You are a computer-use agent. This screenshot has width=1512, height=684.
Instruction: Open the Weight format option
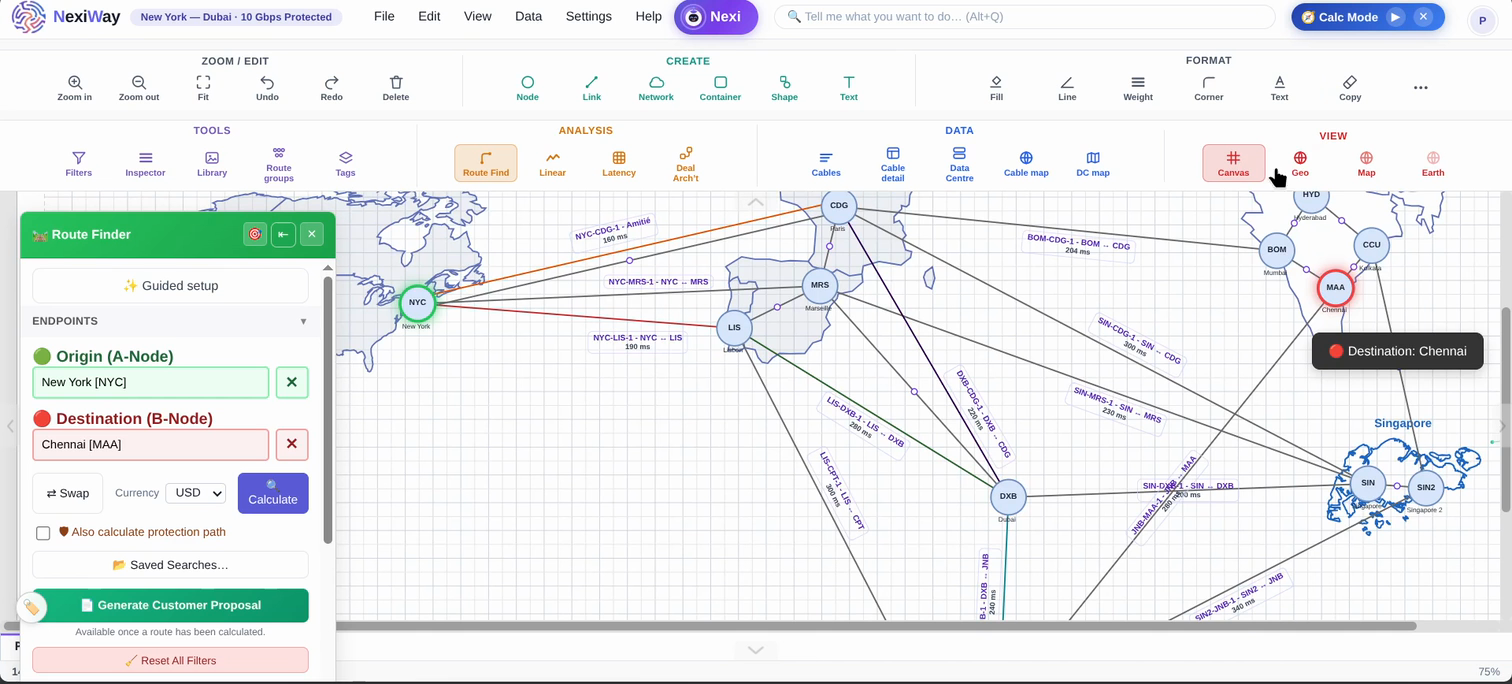click(1138, 88)
